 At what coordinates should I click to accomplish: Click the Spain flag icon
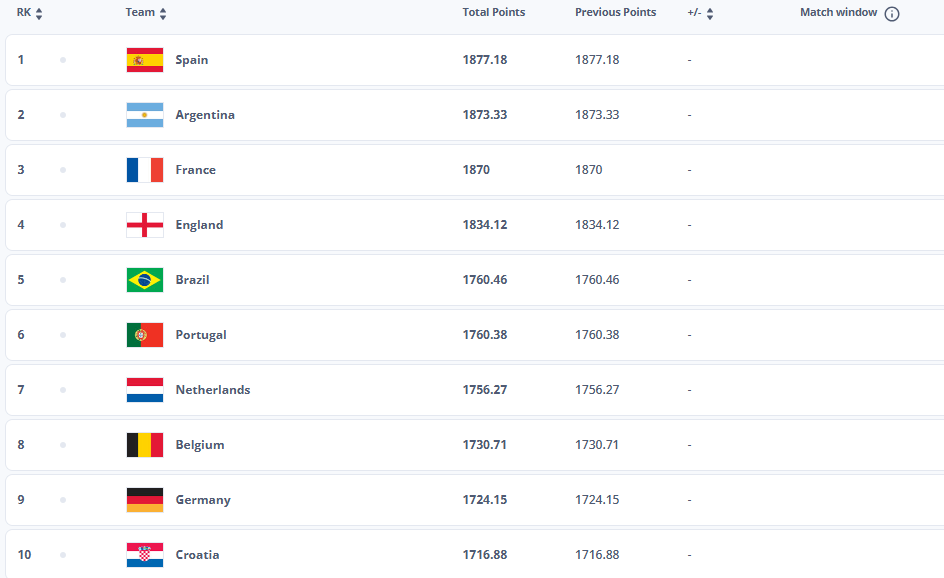click(145, 60)
